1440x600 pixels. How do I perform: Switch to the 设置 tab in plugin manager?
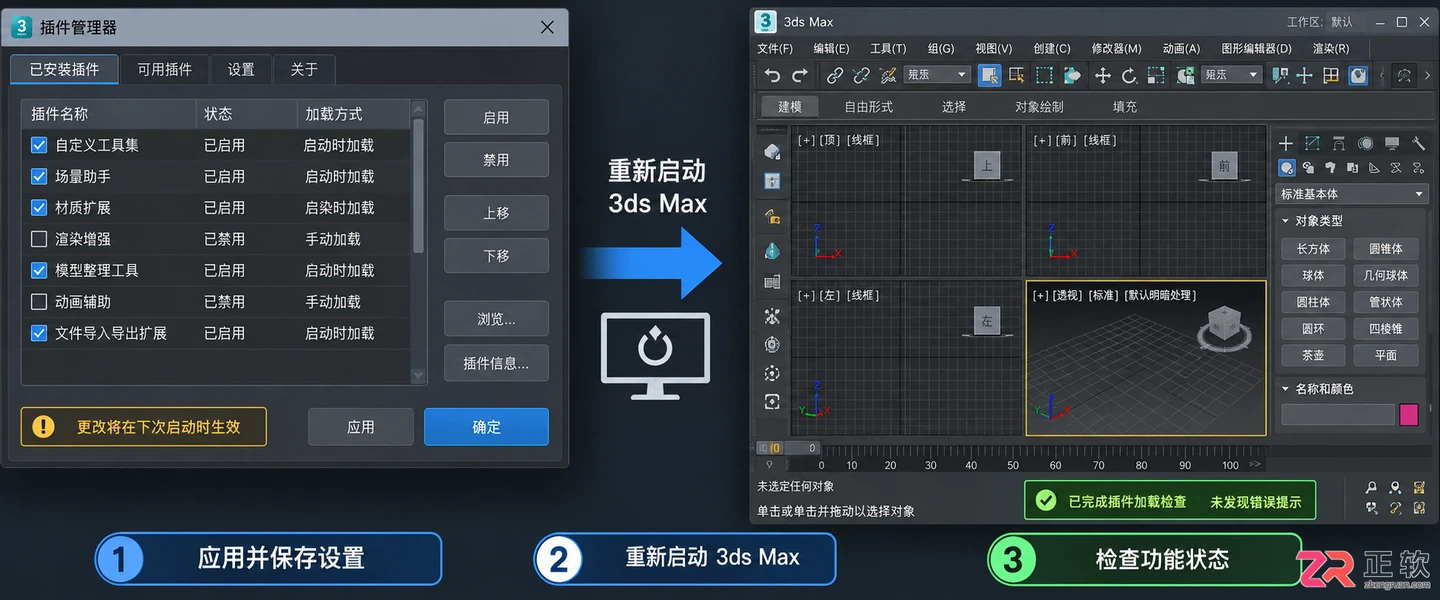point(241,69)
